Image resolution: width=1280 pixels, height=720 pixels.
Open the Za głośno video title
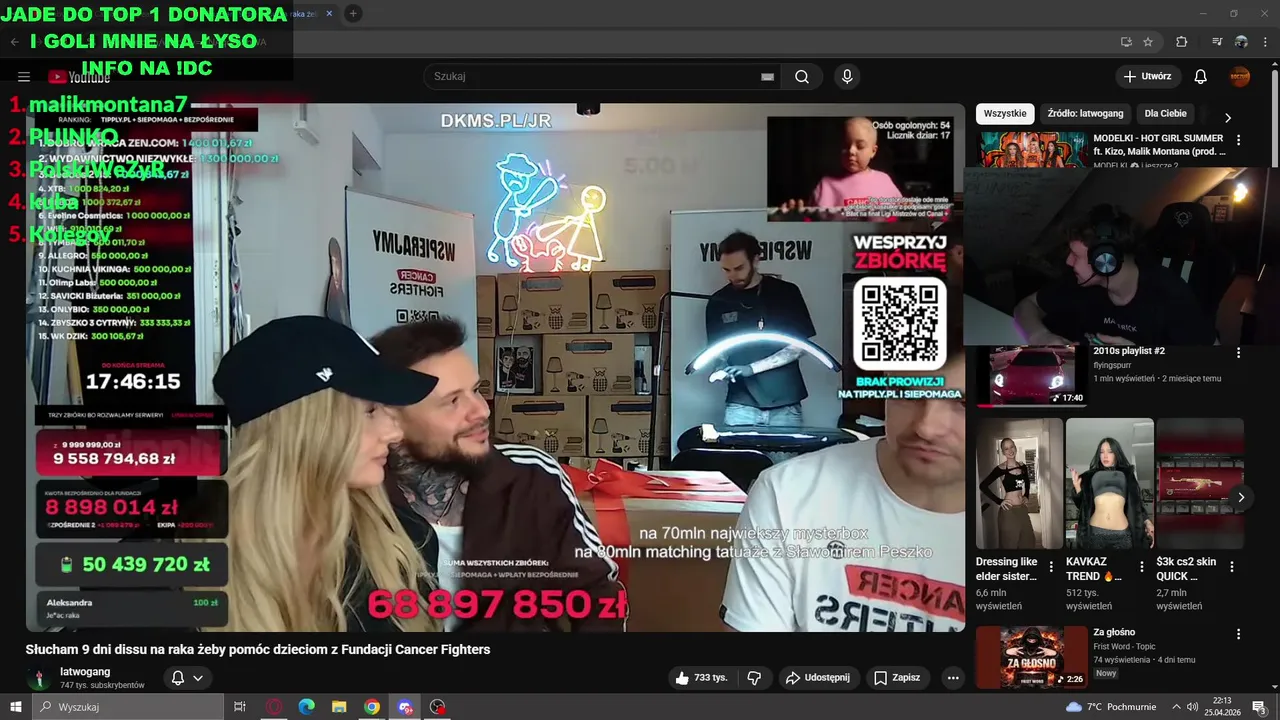pos(1114,632)
